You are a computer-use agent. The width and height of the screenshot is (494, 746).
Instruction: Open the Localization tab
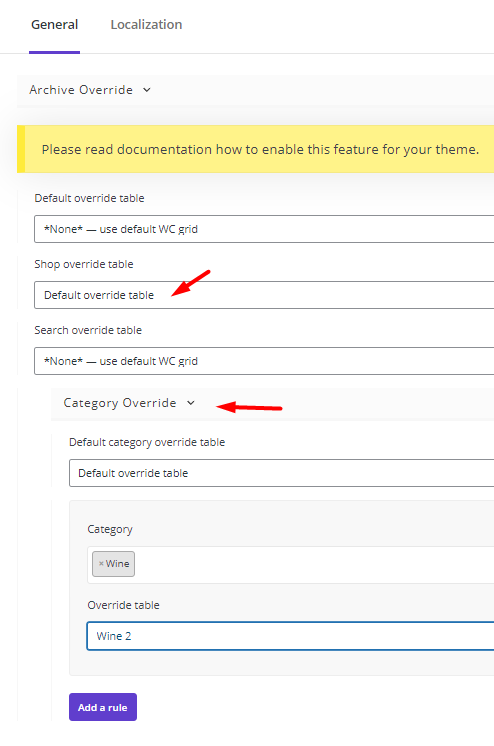click(146, 25)
